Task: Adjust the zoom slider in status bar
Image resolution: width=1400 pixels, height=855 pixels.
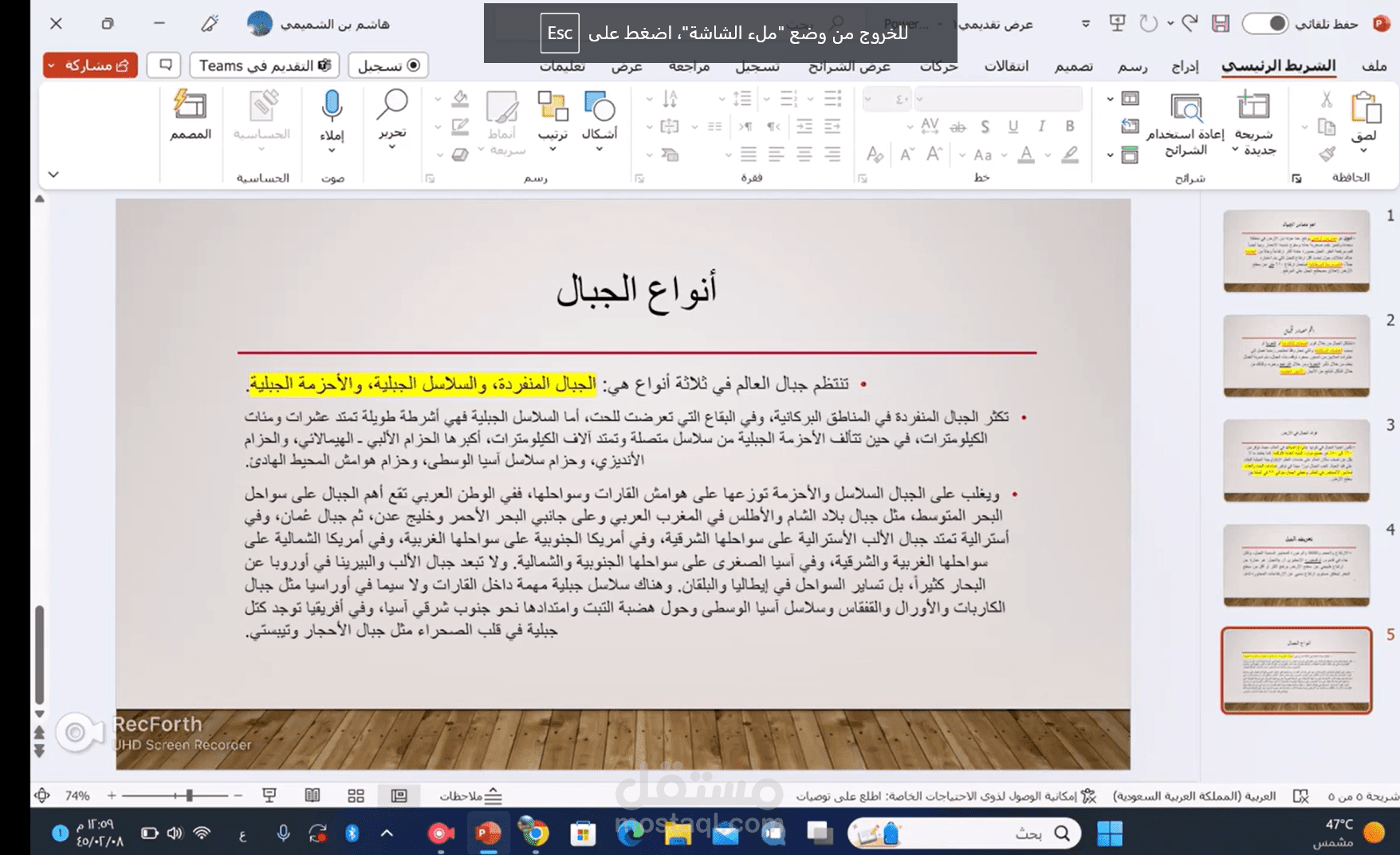Action: coord(175,795)
